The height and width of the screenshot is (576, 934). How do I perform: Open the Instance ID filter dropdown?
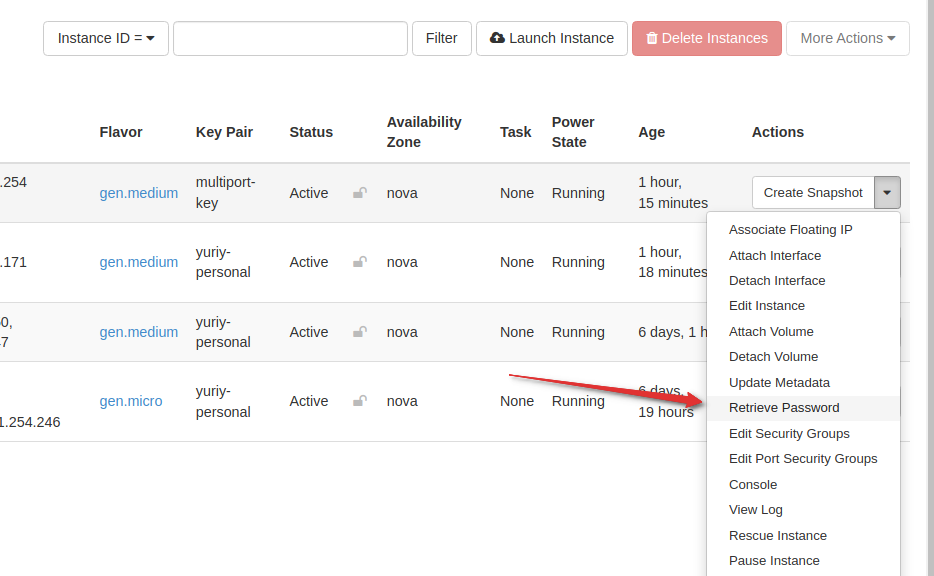point(106,38)
